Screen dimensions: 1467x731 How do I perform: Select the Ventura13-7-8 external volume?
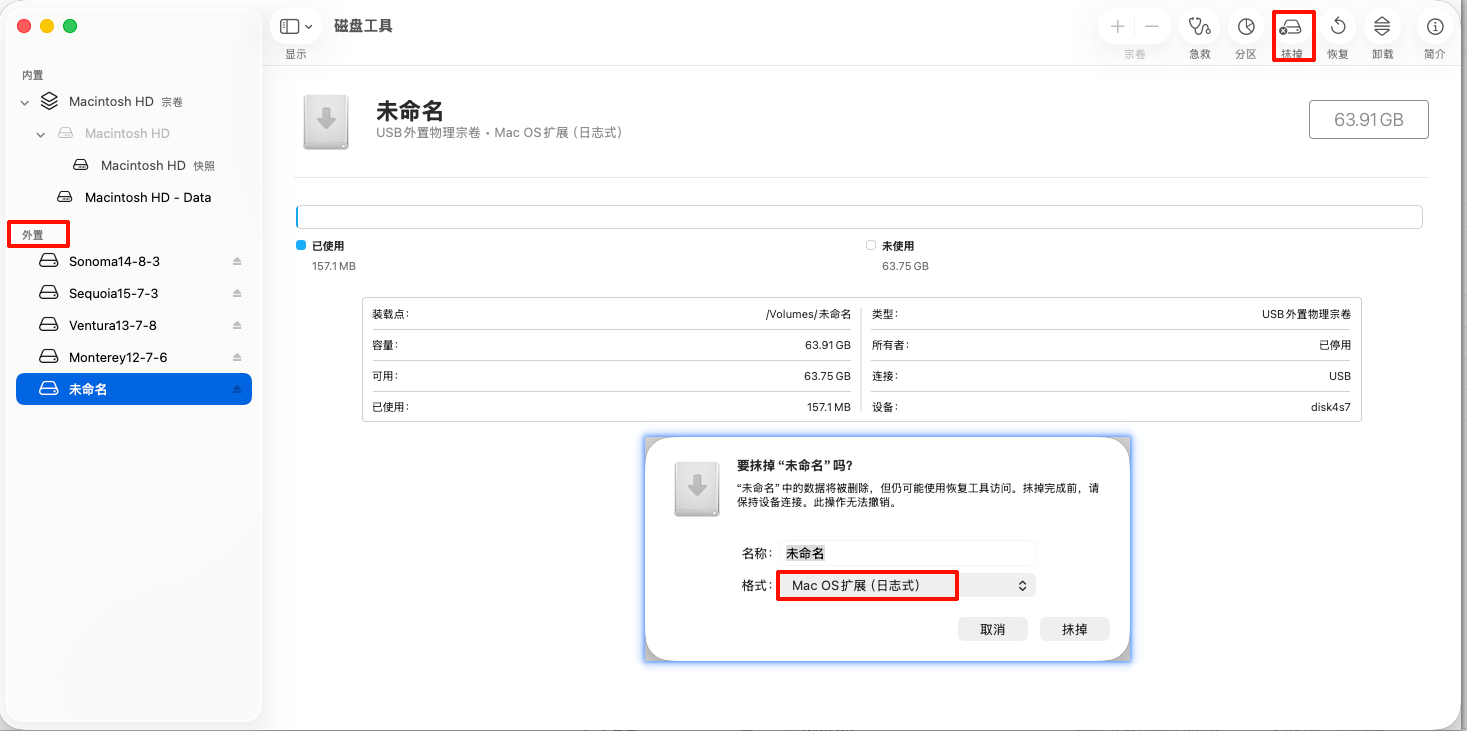pos(134,326)
